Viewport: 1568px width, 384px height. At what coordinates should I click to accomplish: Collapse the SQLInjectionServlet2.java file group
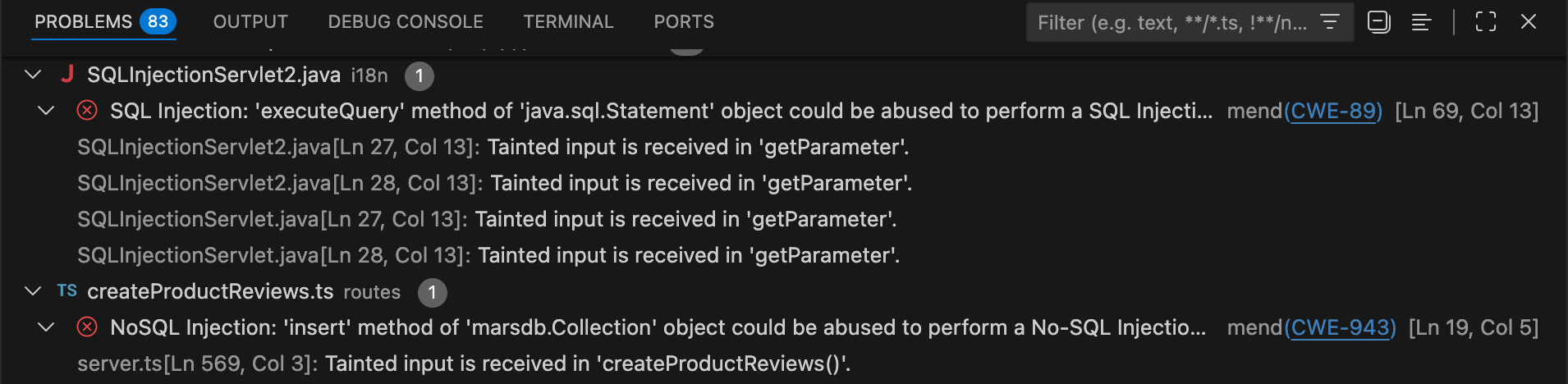tap(33, 75)
